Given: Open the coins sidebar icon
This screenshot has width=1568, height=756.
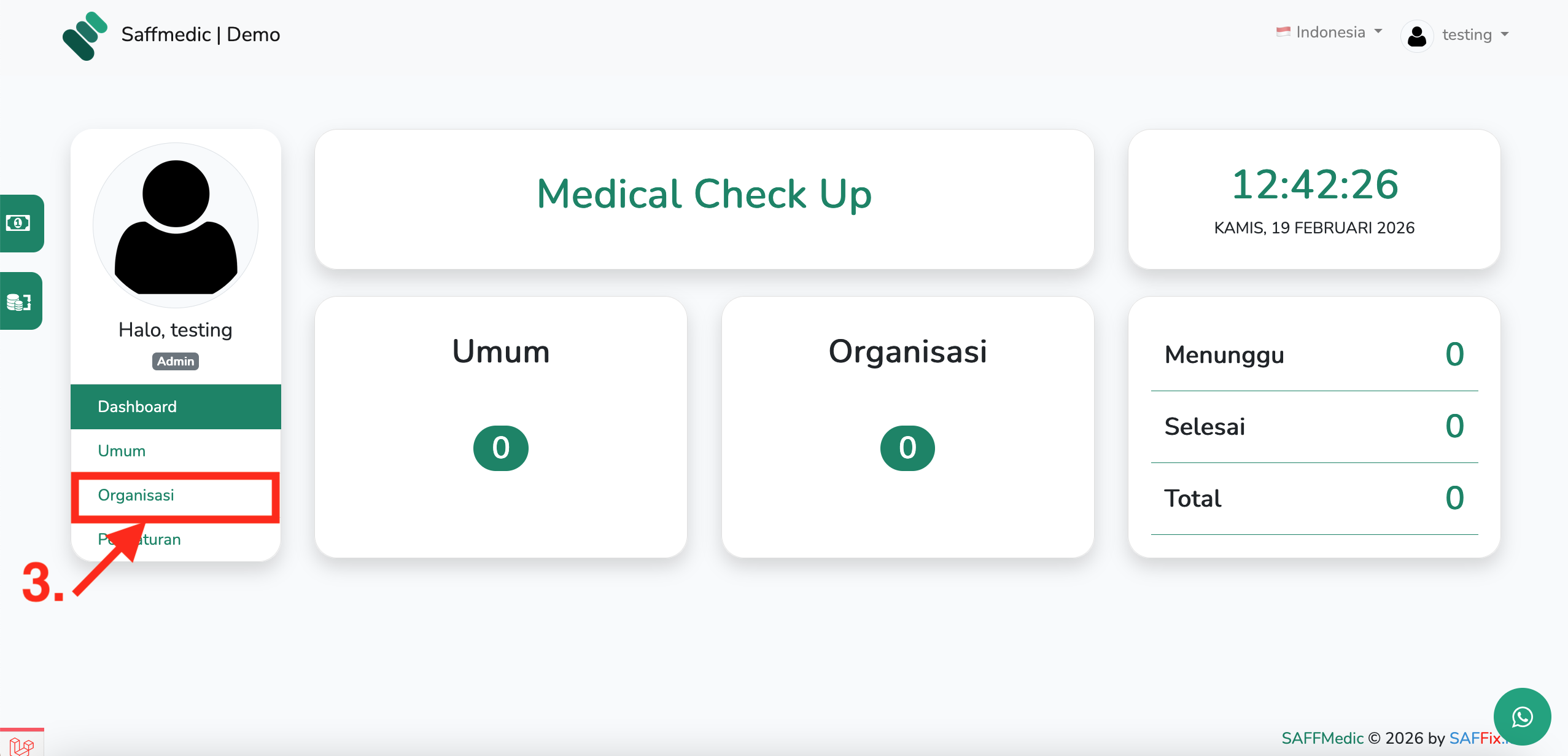Looking at the screenshot, I should pyautogui.click(x=19, y=302).
